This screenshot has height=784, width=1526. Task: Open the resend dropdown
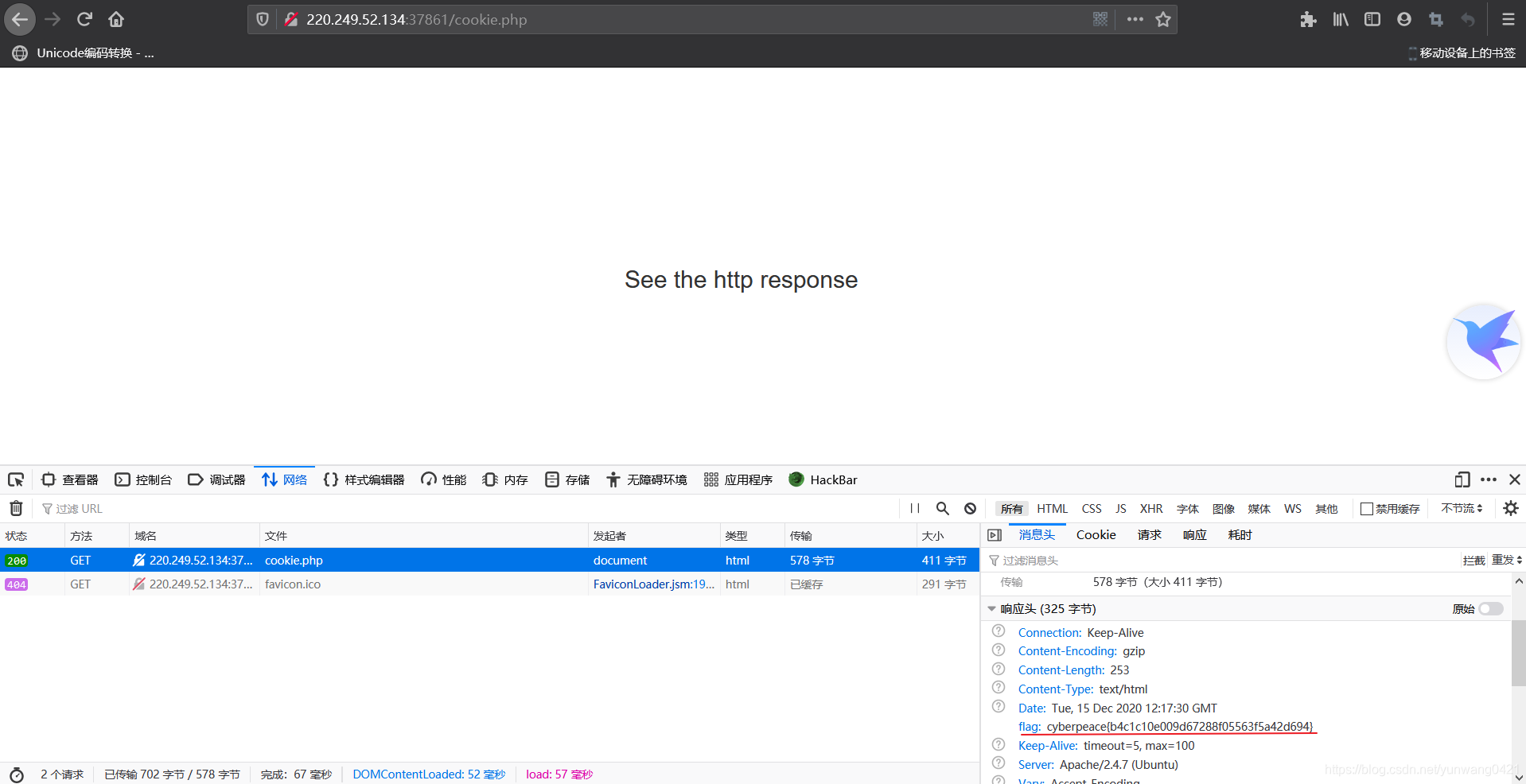[x=1507, y=560]
